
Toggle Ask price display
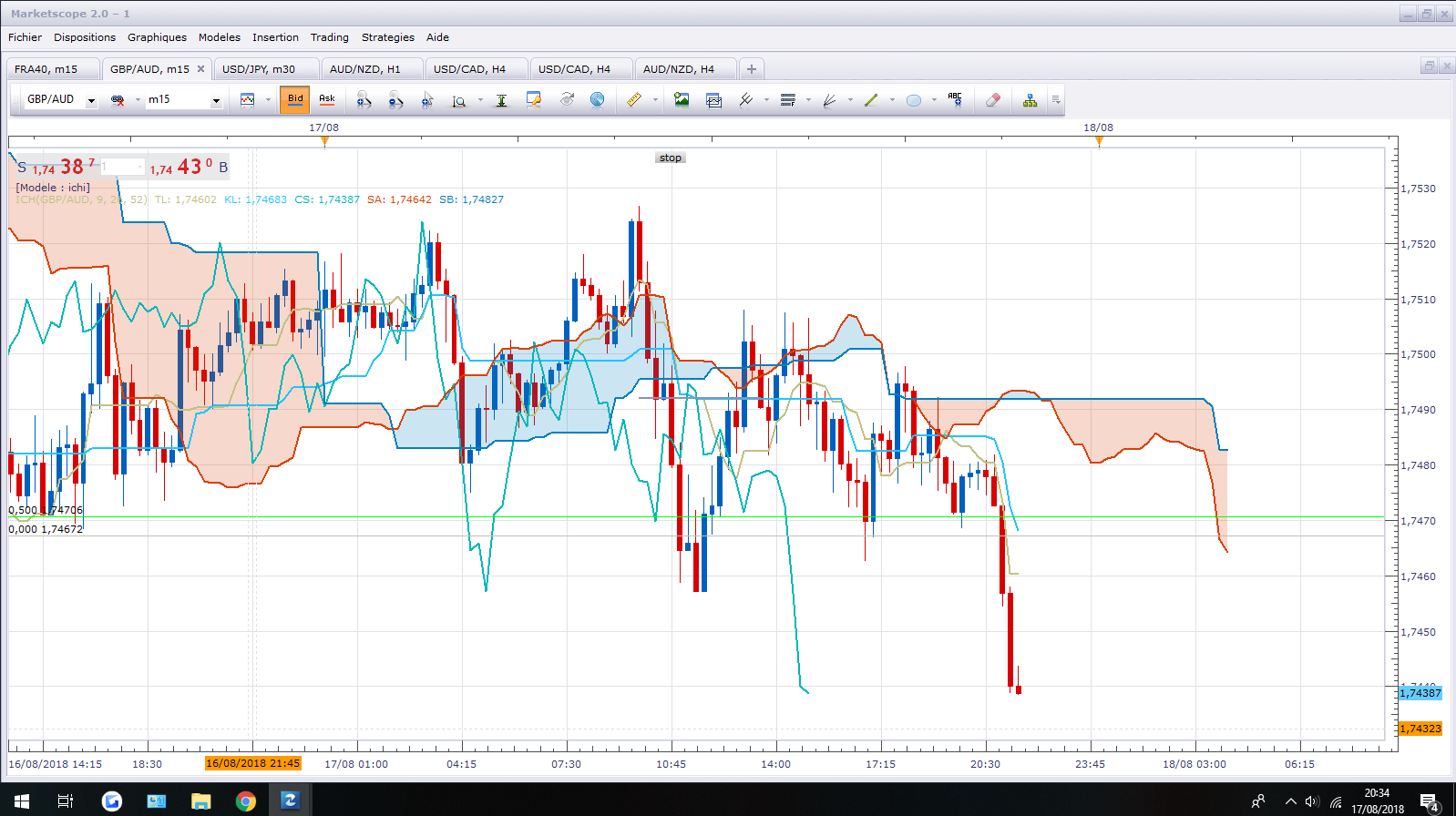click(327, 99)
